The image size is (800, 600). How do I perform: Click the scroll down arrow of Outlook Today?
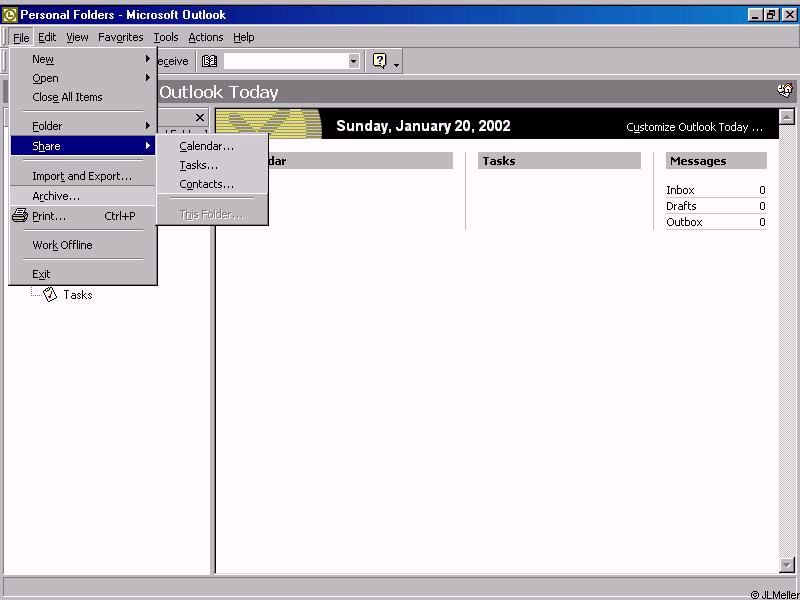(x=787, y=564)
